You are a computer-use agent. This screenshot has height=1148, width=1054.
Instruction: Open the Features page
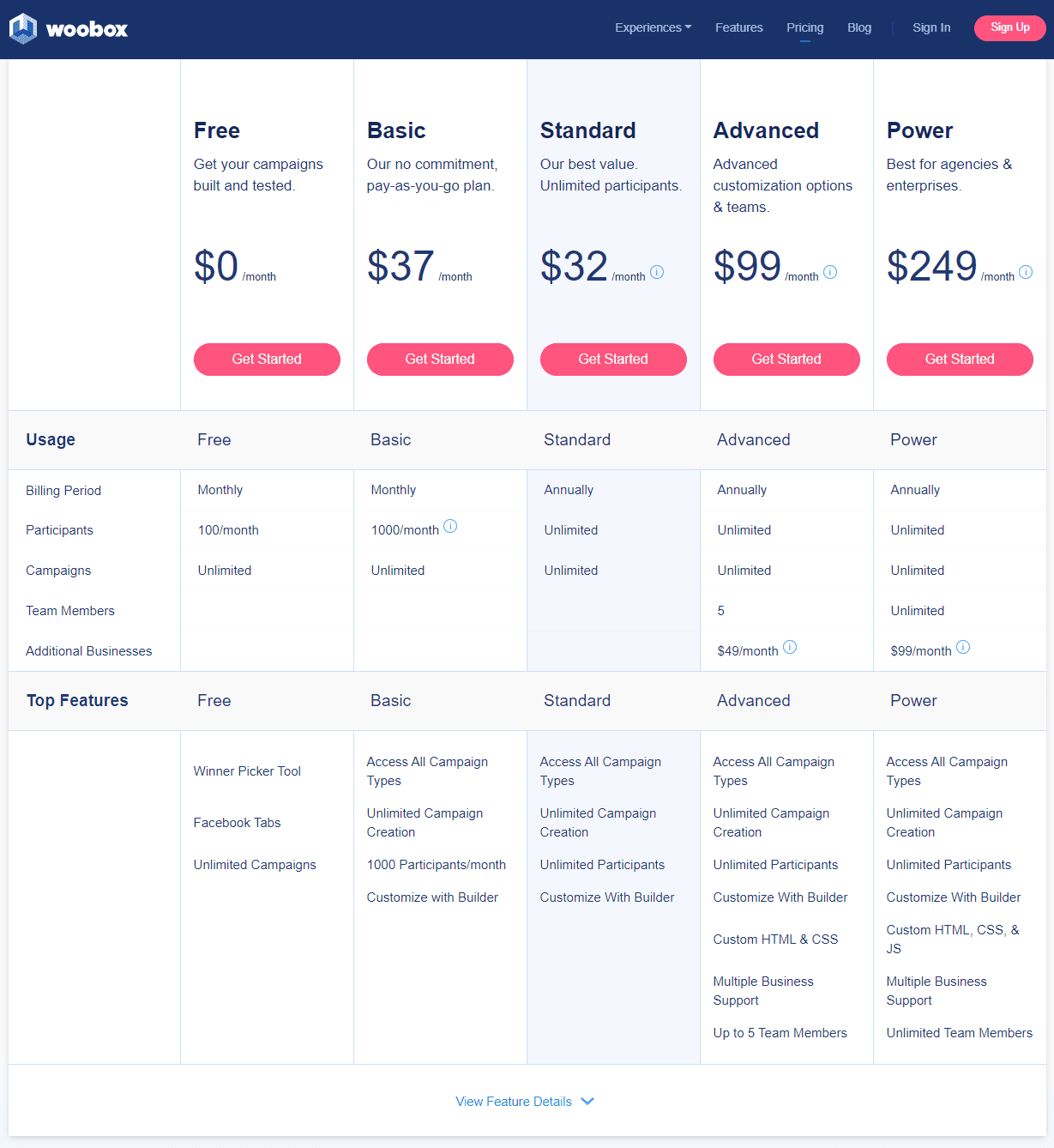coord(738,27)
